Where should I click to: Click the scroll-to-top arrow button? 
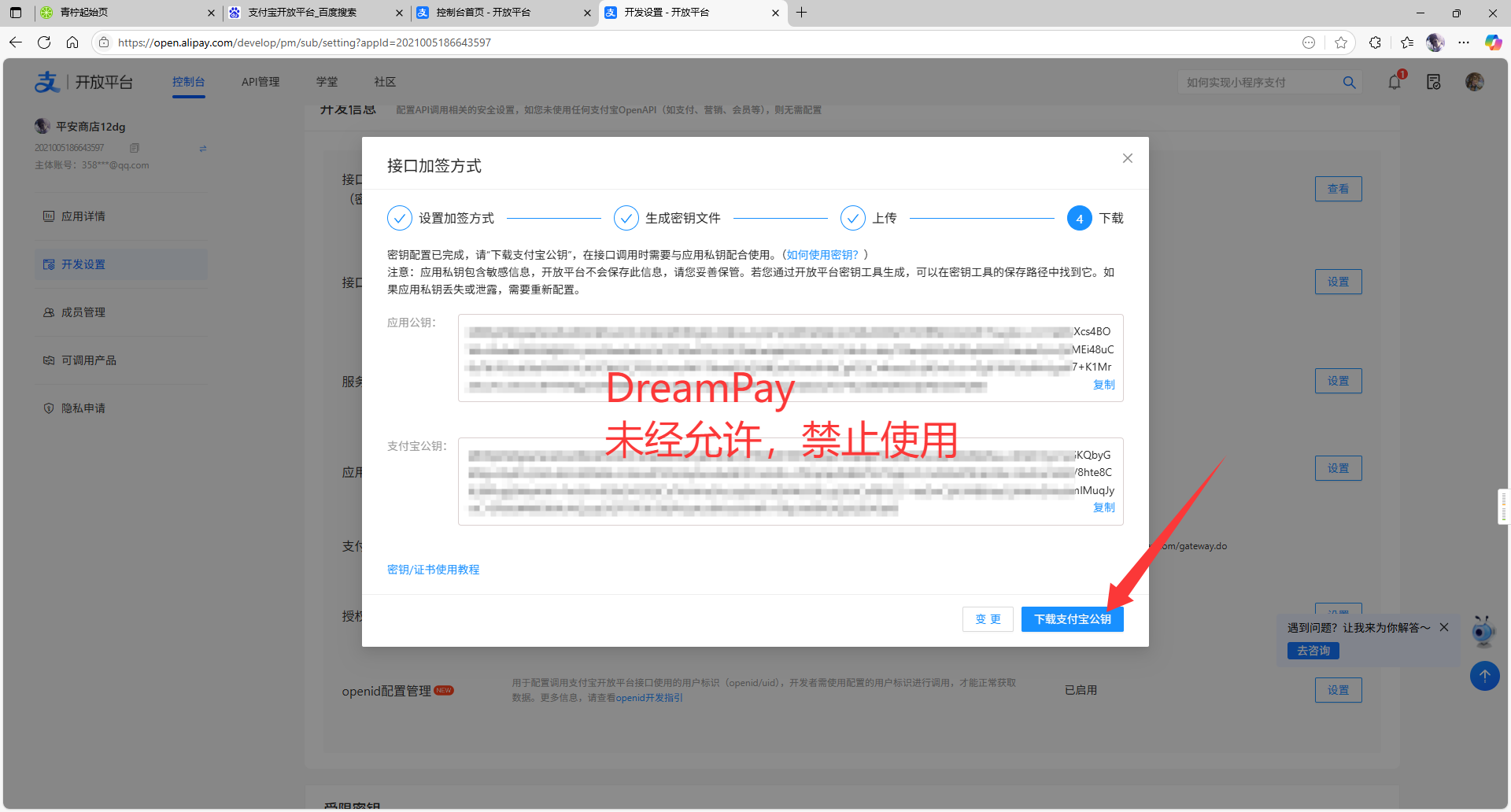tap(1484, 676)
